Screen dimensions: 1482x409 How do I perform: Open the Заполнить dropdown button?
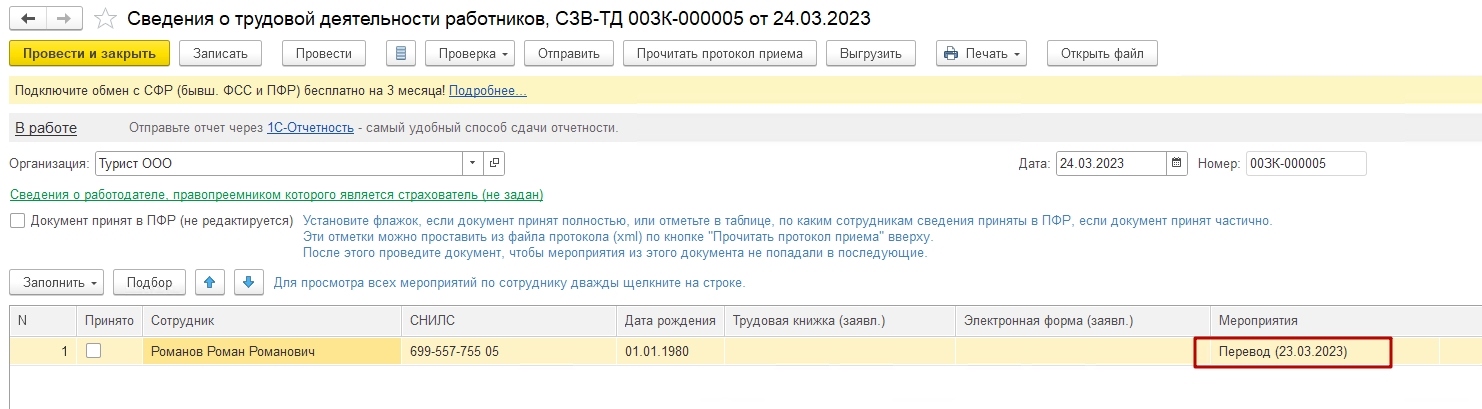(x=61, y=282)
